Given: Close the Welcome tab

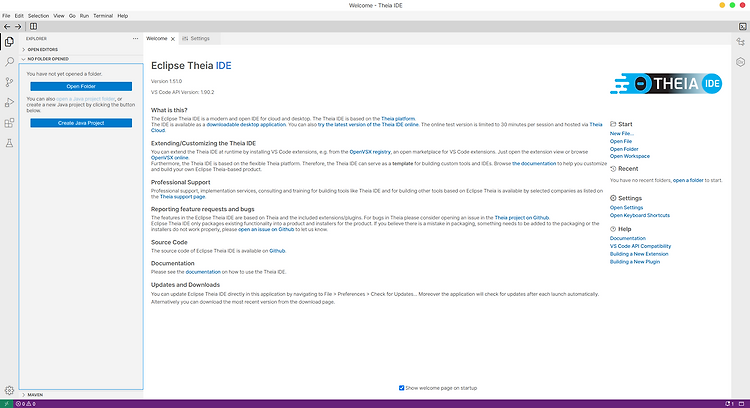Looking at the screenshot, I should coord(173,39).
